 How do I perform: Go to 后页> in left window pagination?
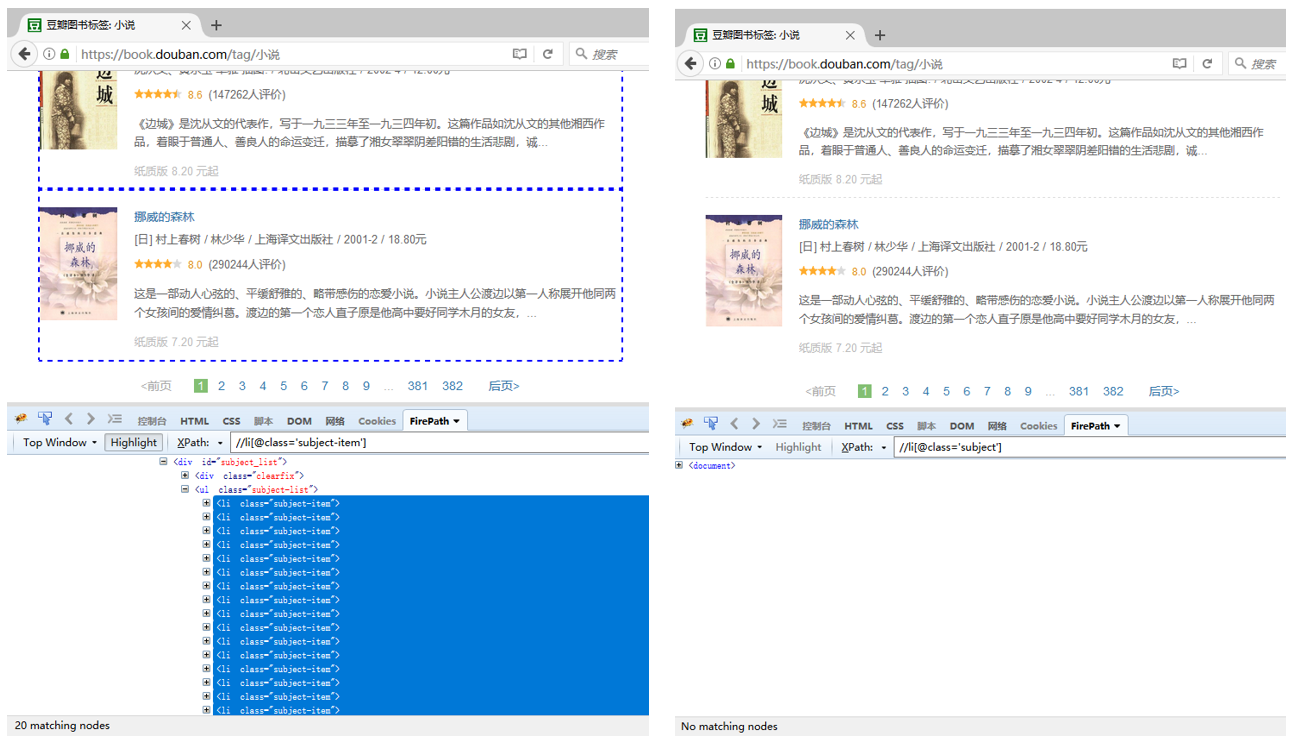[504, 386]
